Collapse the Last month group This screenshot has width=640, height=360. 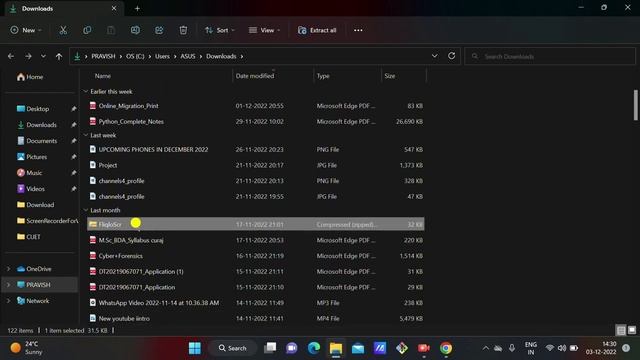(86, 210)
